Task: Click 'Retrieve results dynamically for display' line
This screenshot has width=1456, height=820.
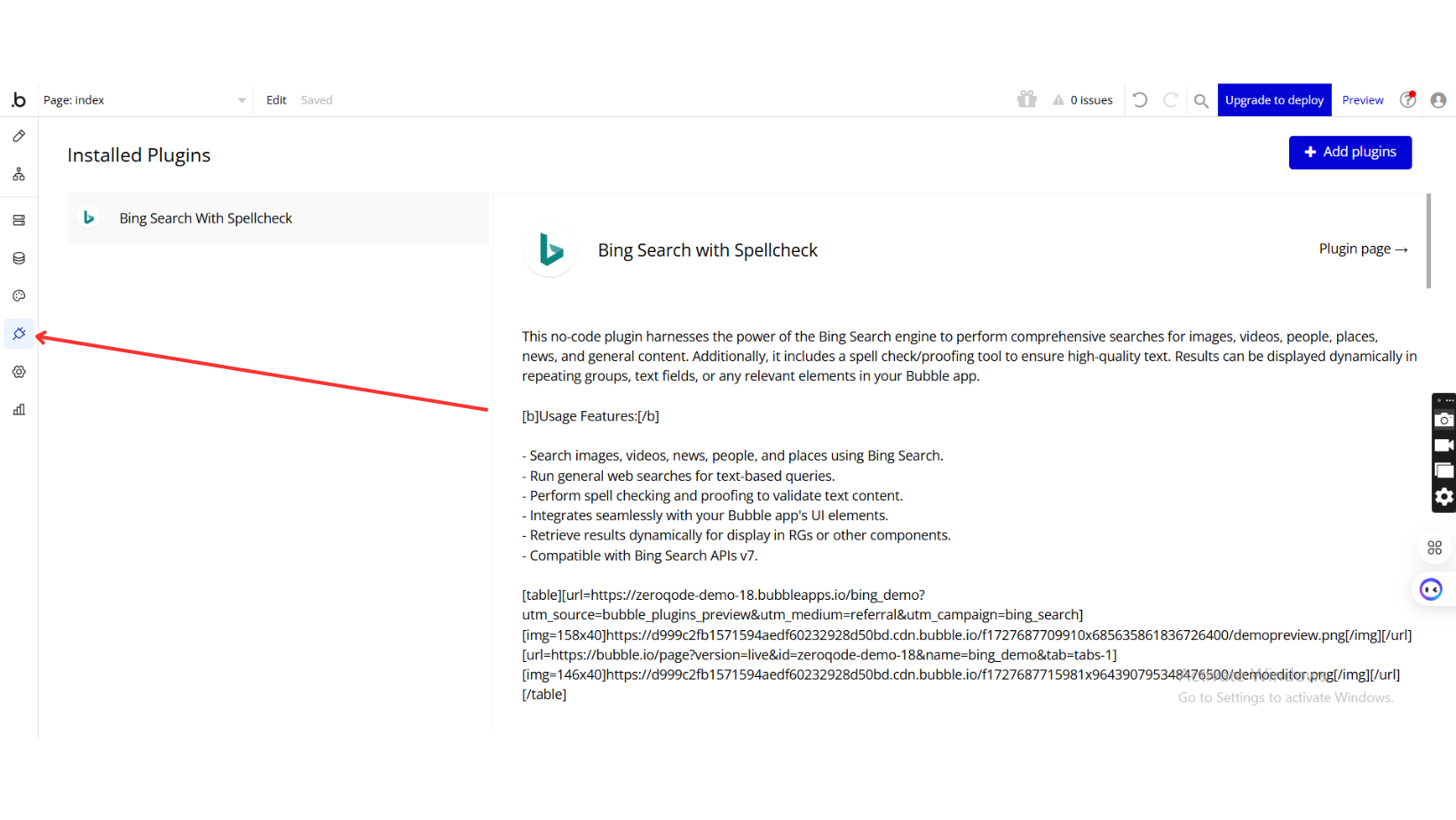Action: click(736, 535)
